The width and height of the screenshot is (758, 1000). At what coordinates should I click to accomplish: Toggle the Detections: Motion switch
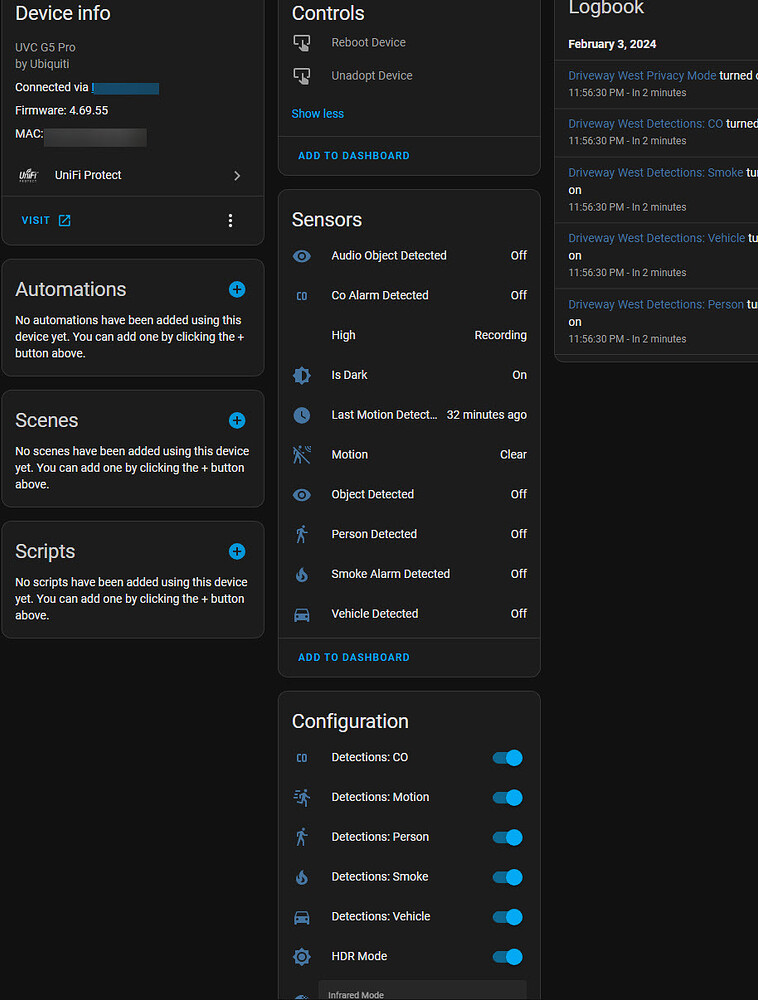click(x=507, y=797)
